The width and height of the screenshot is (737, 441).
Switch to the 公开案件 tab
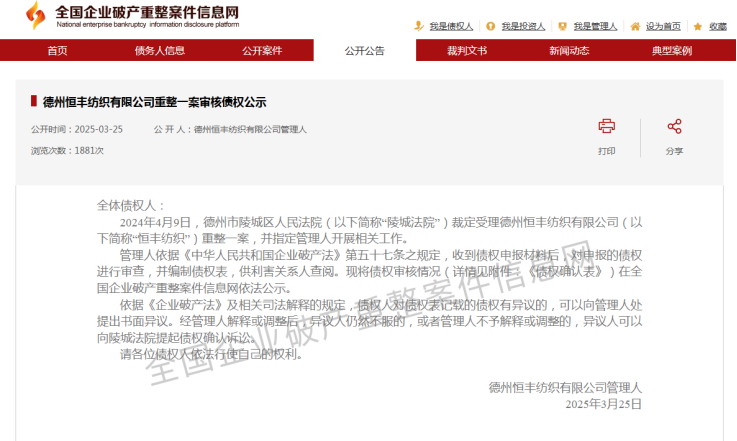point(262,50)
